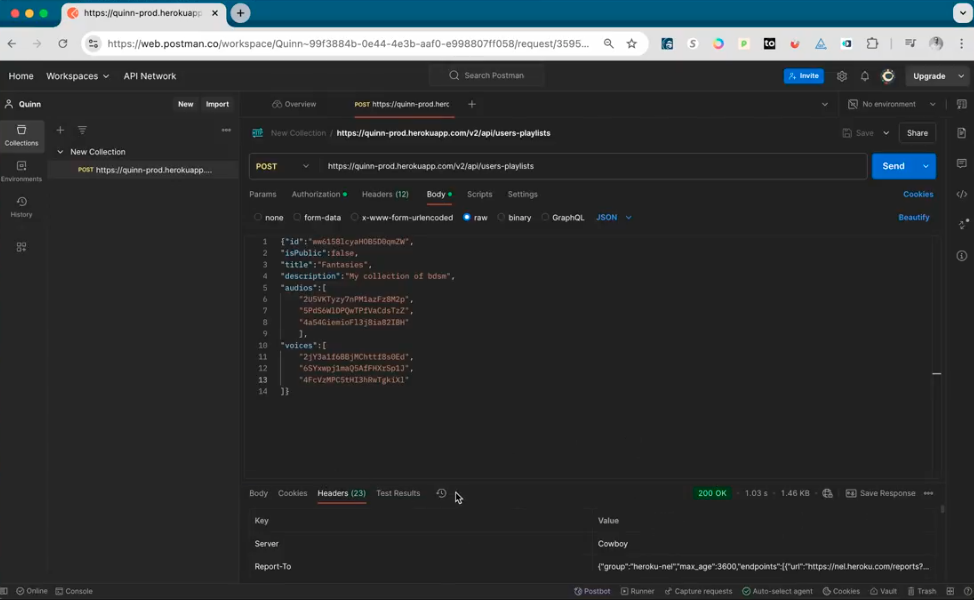Open the No environment selector
The height and width of the screenshot is (600, 974).
pyautogui.click(x=892, y=104)
